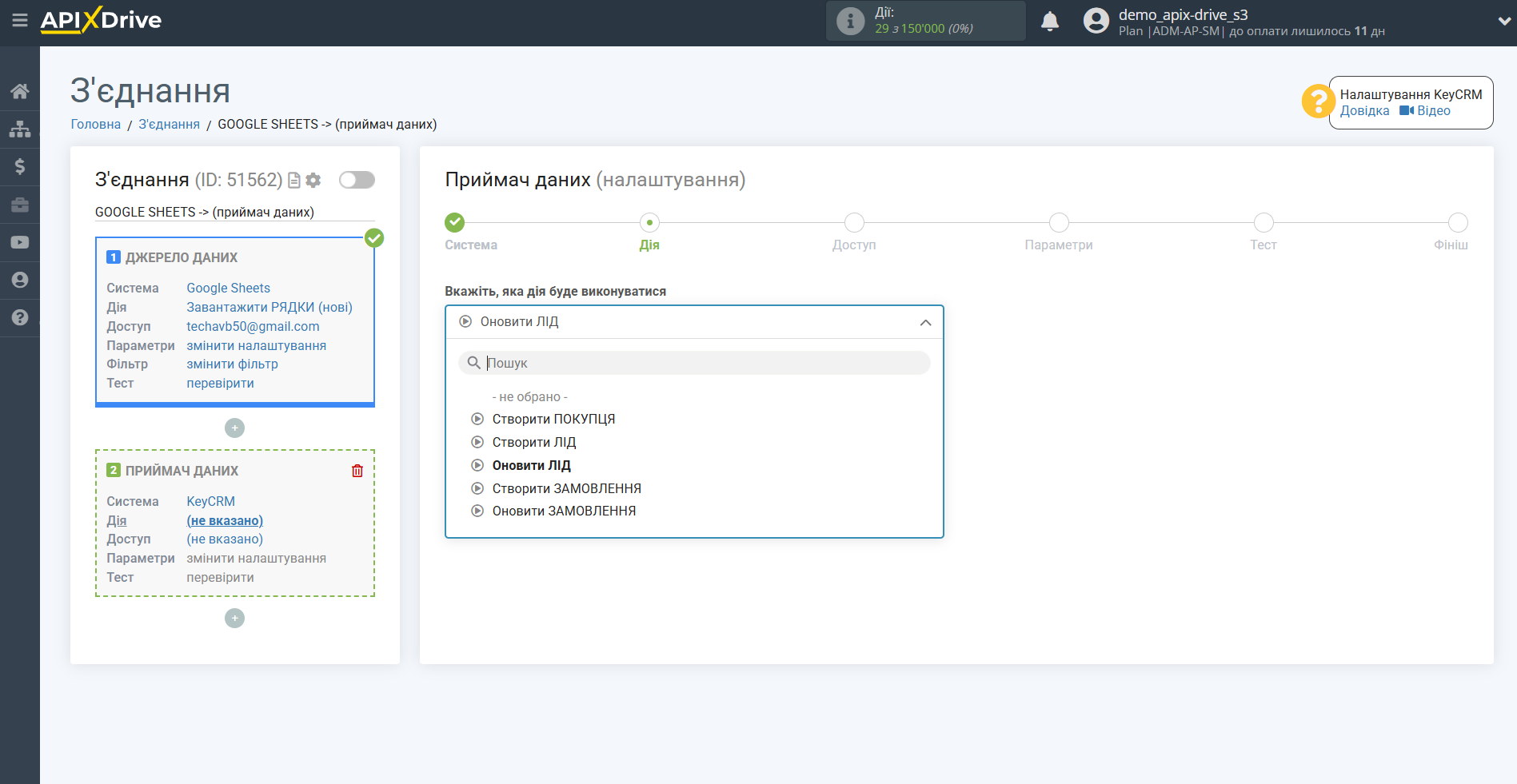
Task: Collapse the action dropdown showing Оновити ЛІД
Action: point(694,322)
